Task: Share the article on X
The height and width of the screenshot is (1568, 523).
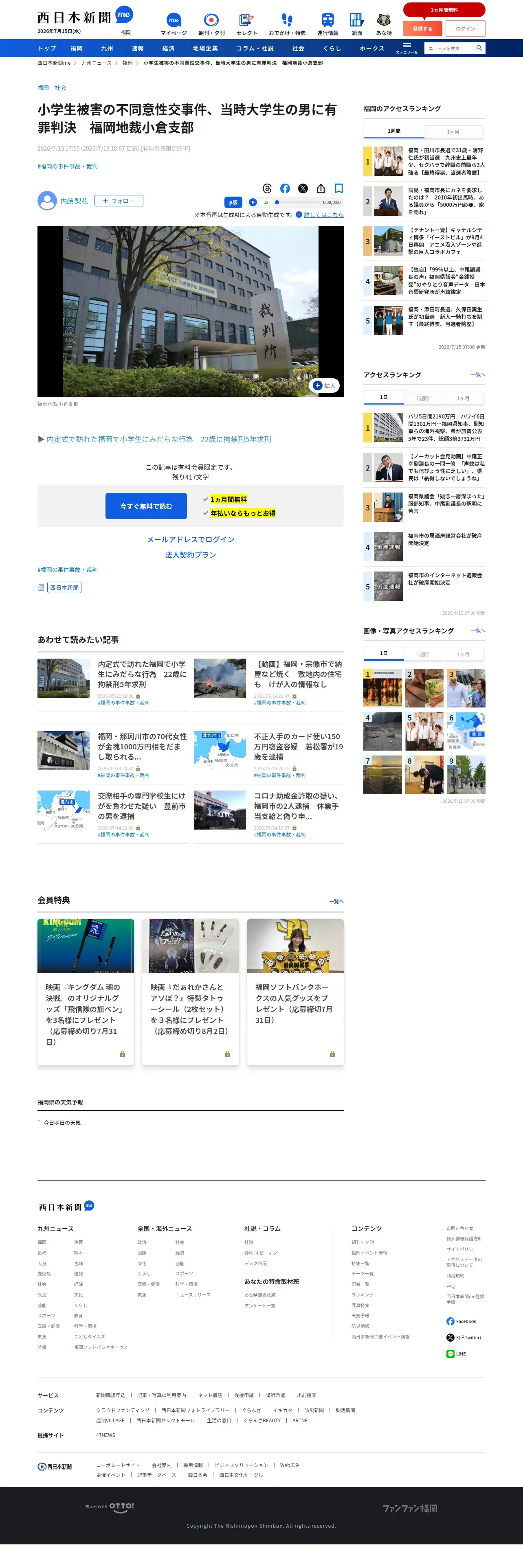Action: 303,189
